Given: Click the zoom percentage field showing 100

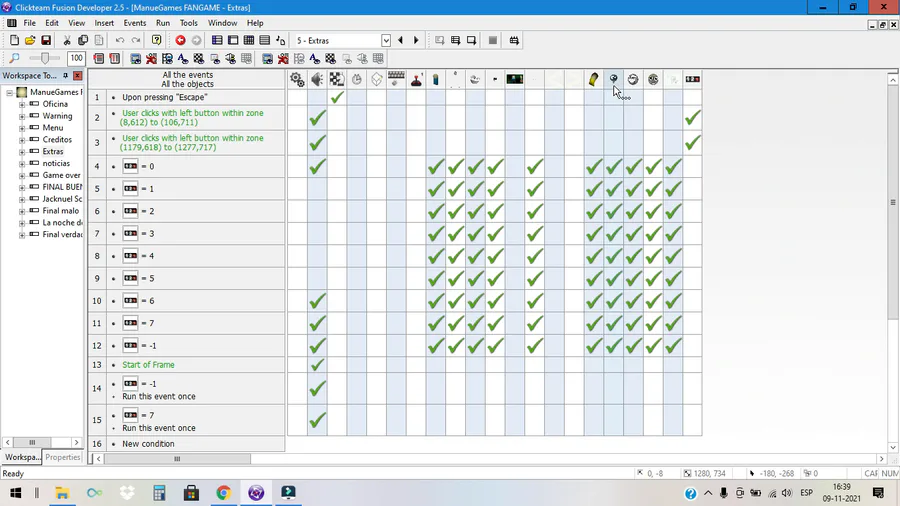Looking at the screenshot, I should [76, 58].
